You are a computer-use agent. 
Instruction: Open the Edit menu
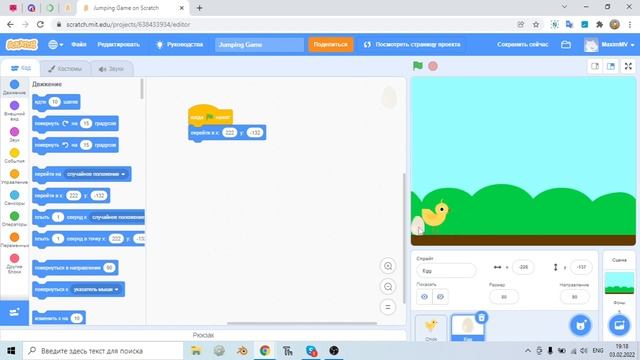coord(118,44)
